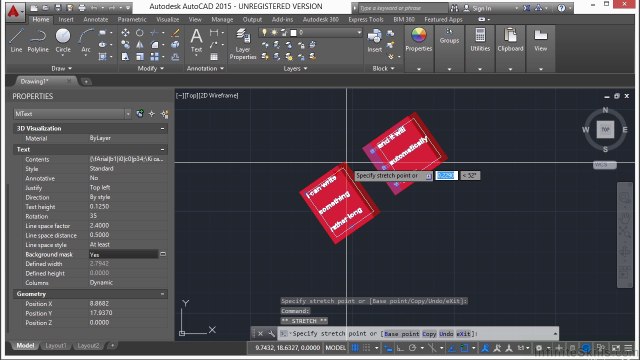Screen dimensions: 640x360
Task: Click the layer color swatch
Action: click(x=293, y=32)
